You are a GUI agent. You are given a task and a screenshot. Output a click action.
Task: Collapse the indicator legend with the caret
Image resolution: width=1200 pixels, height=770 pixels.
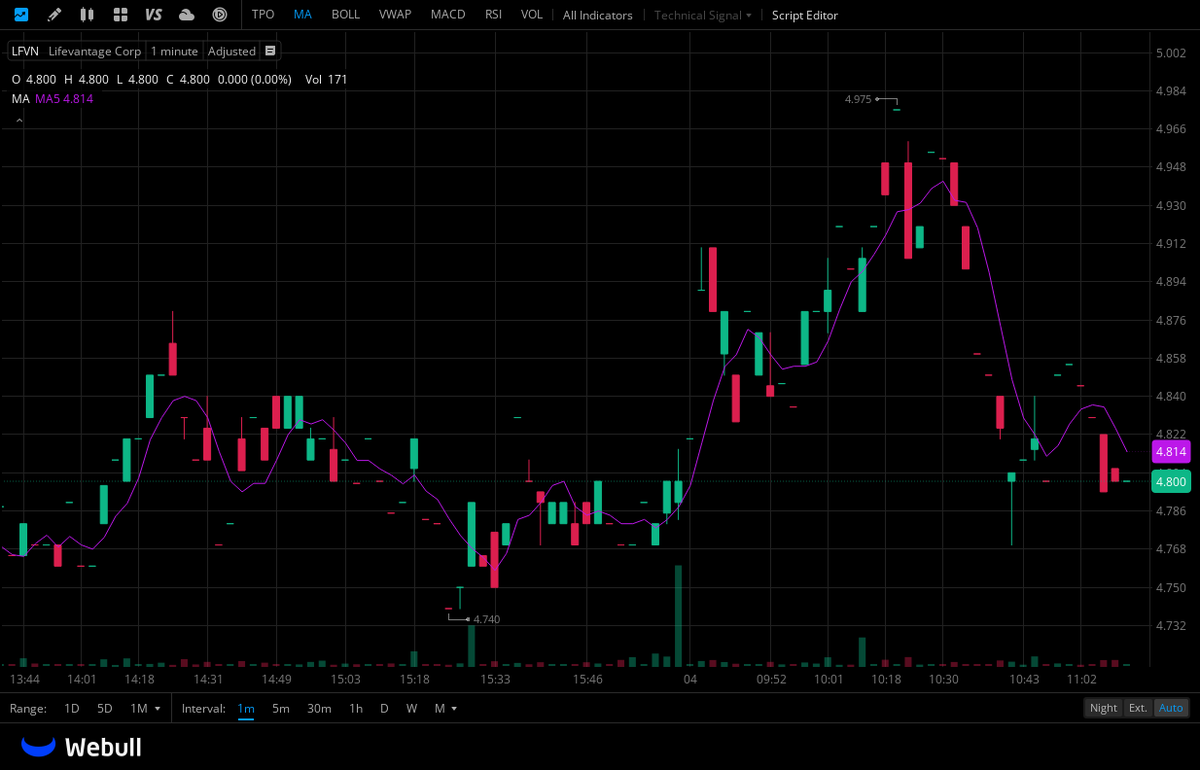[17, 120]
